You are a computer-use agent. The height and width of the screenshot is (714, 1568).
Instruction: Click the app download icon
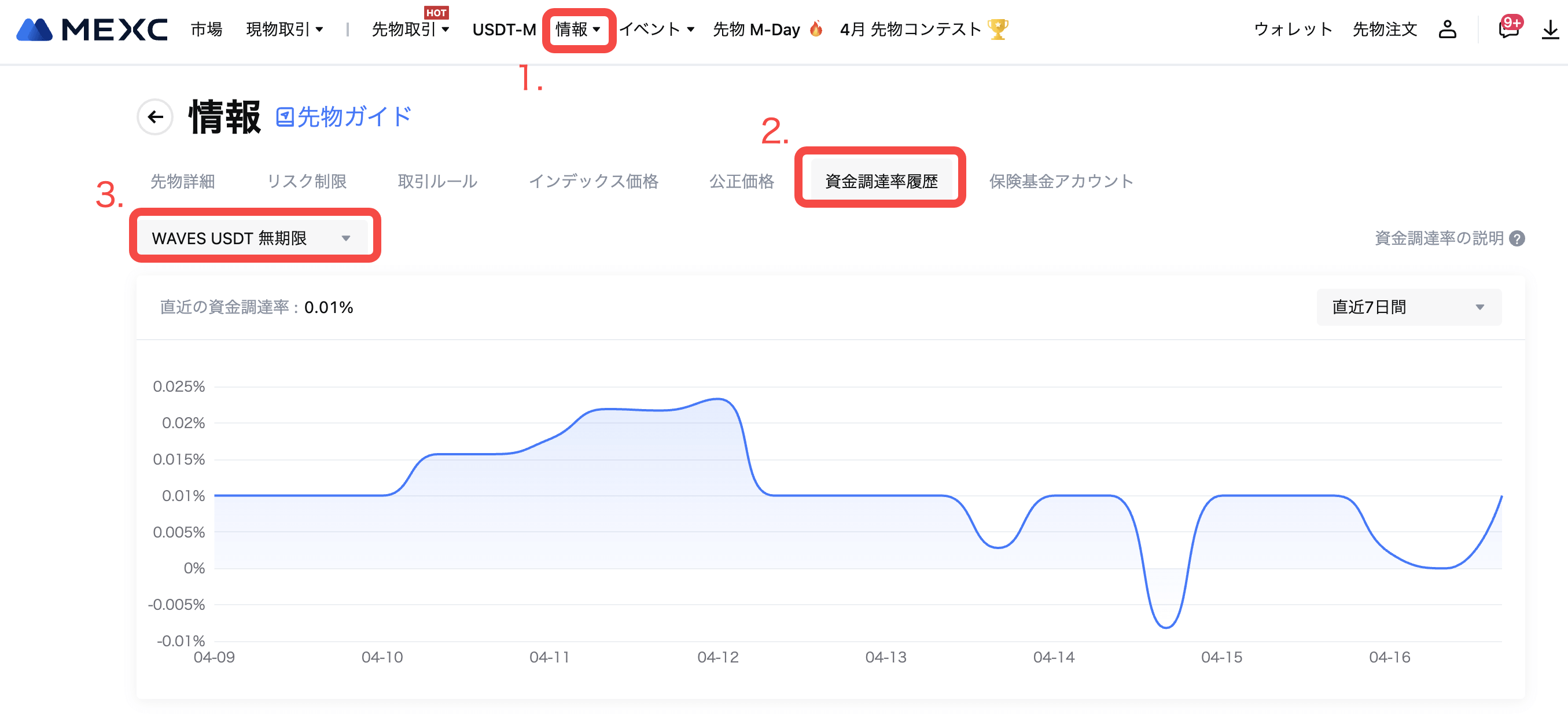(1549, 29)
